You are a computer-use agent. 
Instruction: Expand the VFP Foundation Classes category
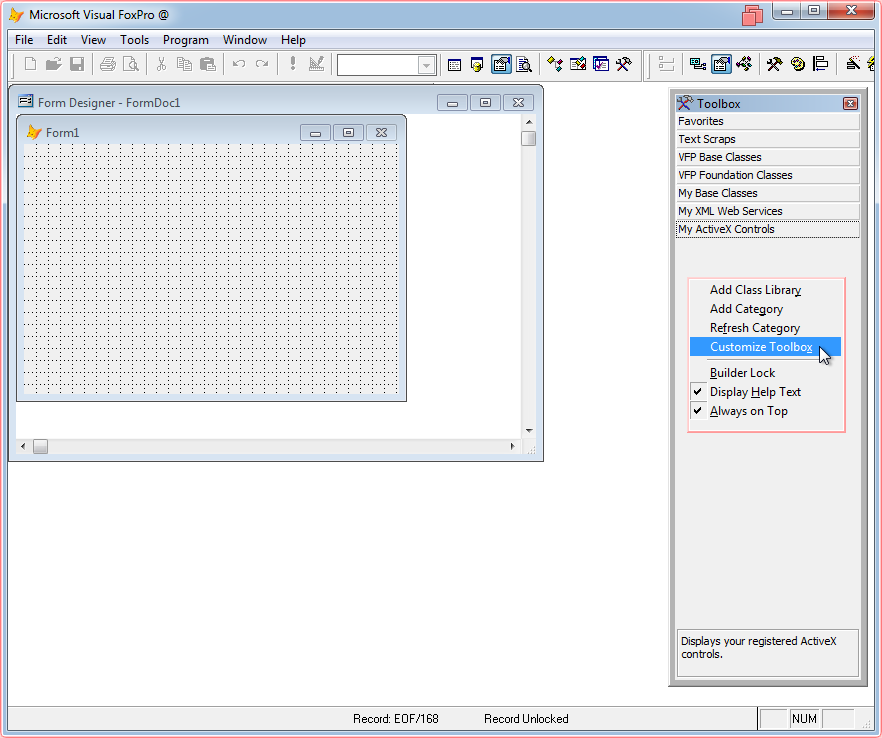tap(768, 176)
